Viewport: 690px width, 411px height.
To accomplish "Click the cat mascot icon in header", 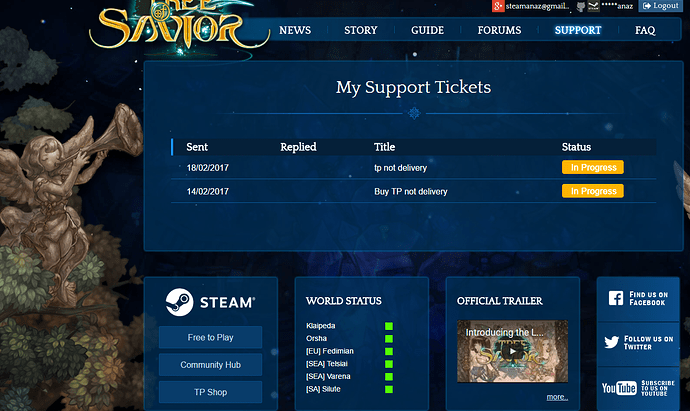I will pos(581,6).
